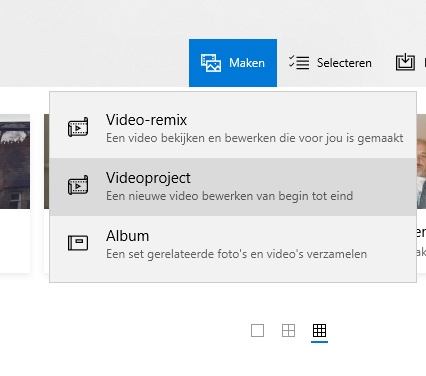This screenshot has width=426, height=376.
Task: Click description 'Een set gerelateerde foto's en video's verzamelen'
Action: [x=237, y=254]
